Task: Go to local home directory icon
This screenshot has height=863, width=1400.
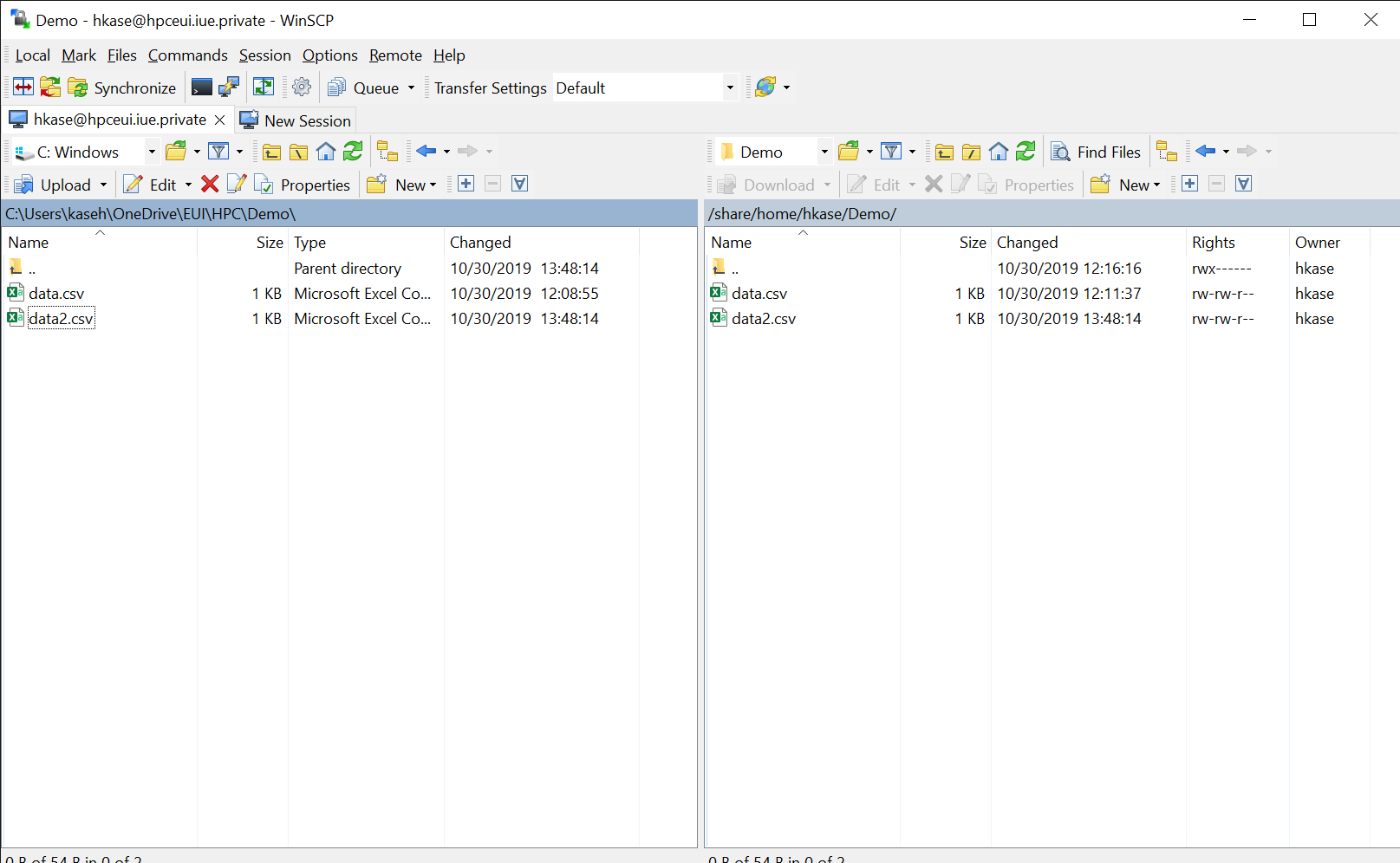Action: (x=326, y=152)
